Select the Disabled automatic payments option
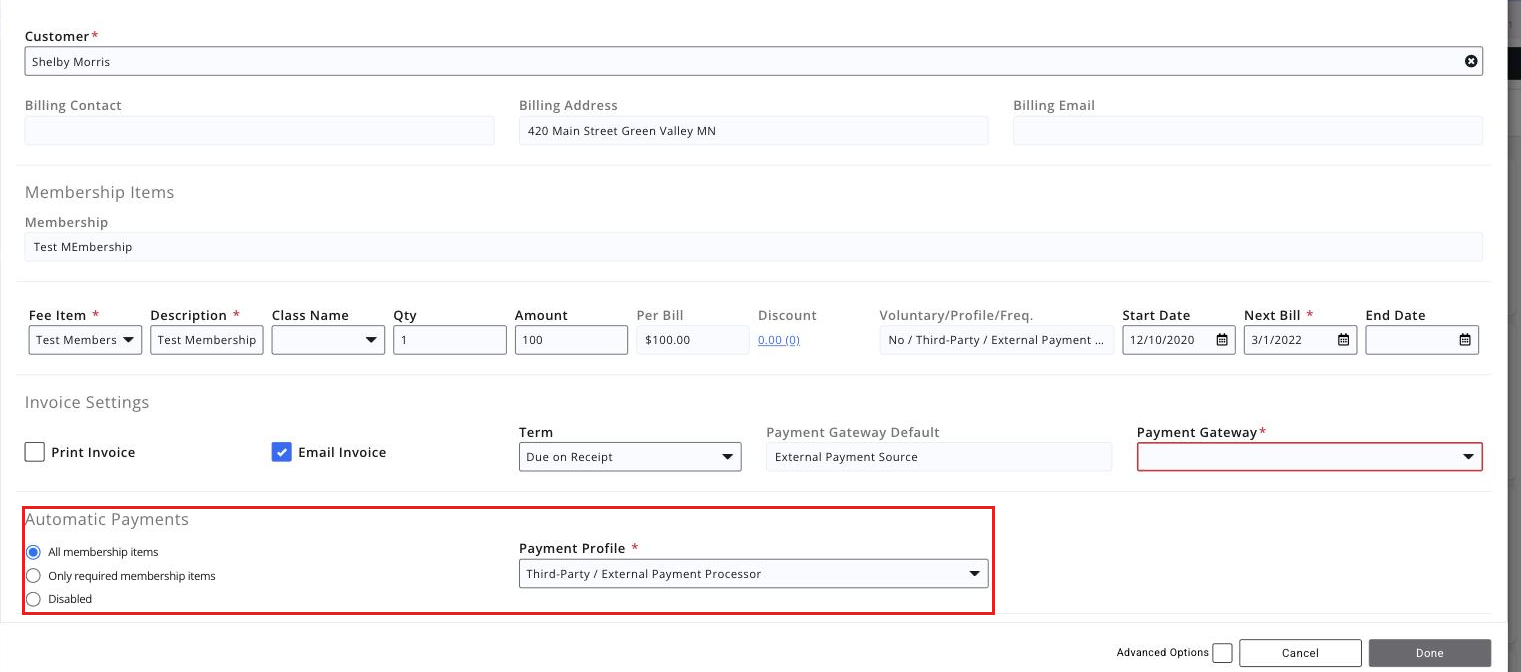This screenshot has width=1521, height=672. click(x=34, y=599)
